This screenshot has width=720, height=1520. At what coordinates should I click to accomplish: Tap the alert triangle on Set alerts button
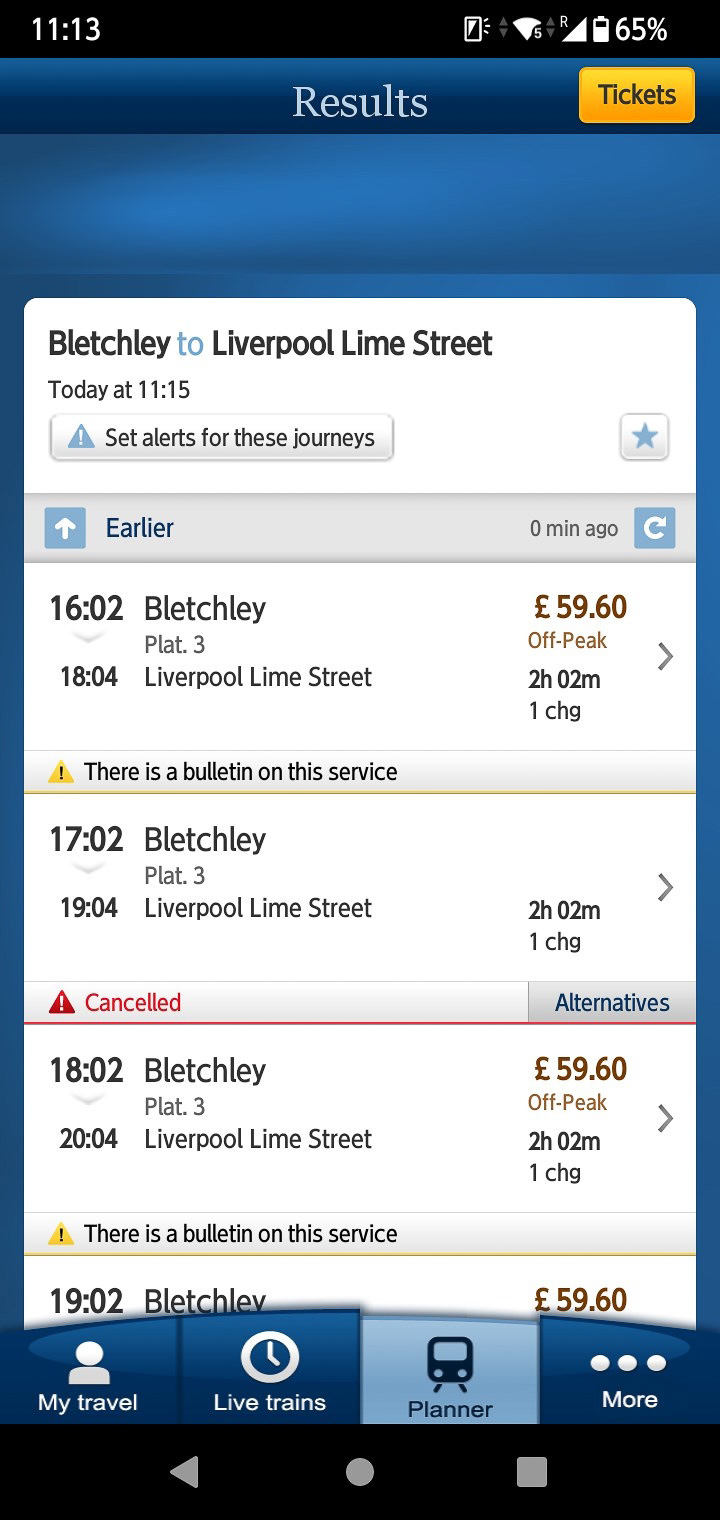pyautogui.click(x=81, y=436)
